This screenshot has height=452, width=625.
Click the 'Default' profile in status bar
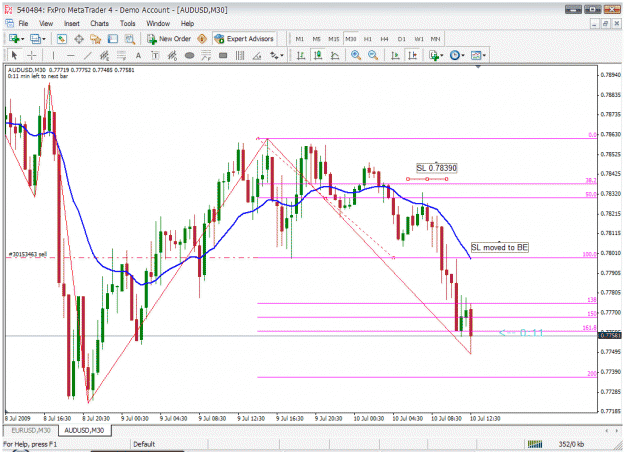(144, 444)
